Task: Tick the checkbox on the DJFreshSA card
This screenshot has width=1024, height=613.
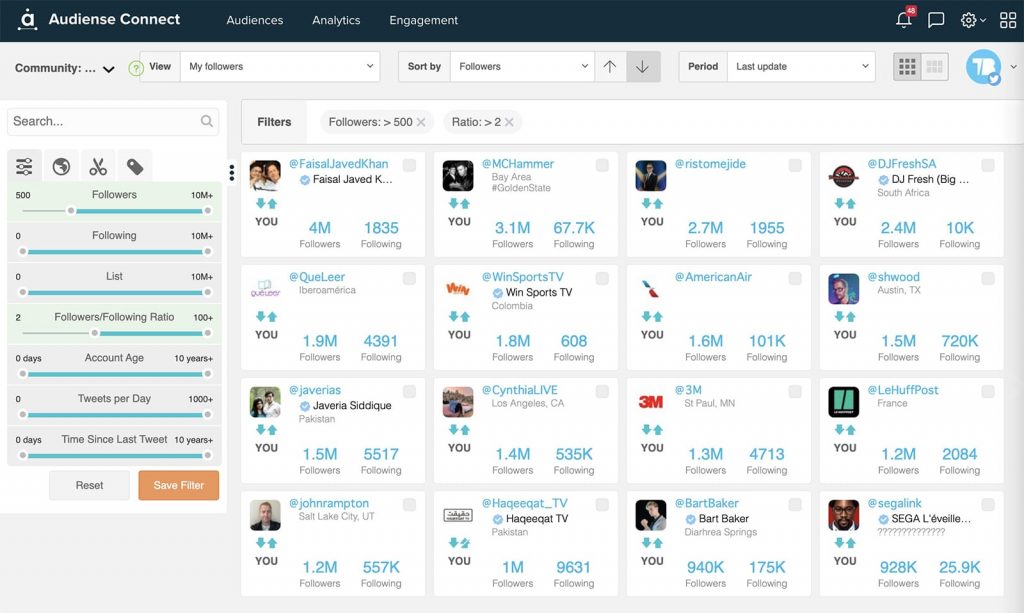Action: coord(988,165)
